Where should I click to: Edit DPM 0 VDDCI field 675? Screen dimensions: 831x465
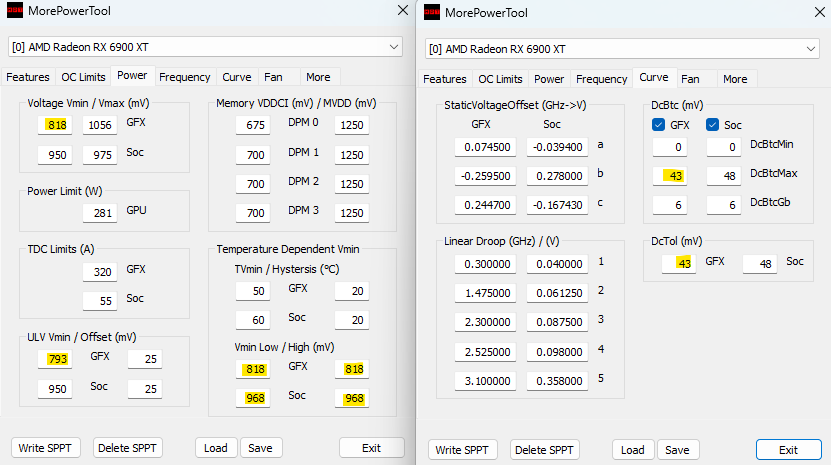coord(253,125)
